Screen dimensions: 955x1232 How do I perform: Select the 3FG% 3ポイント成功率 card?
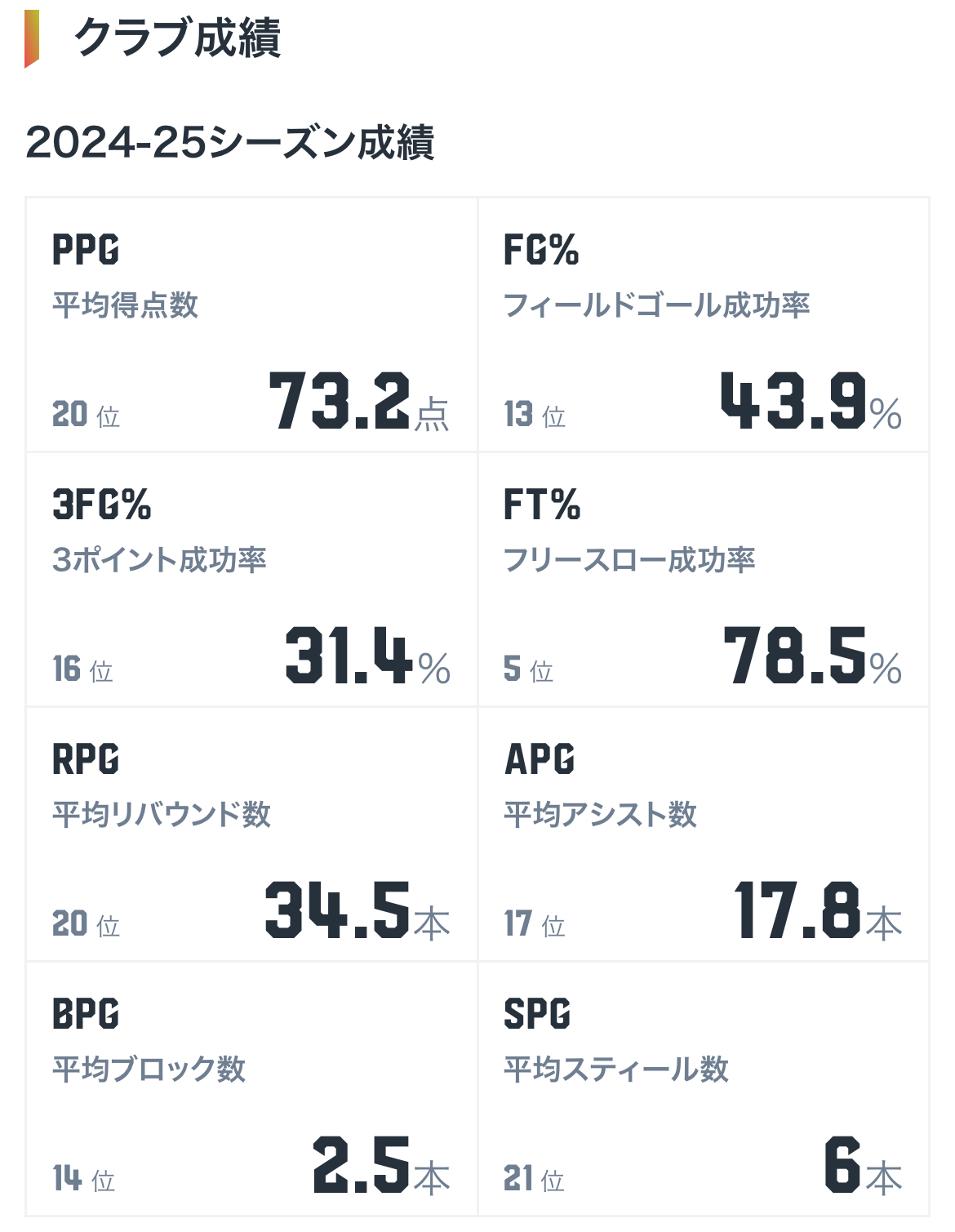click(251, 580)
